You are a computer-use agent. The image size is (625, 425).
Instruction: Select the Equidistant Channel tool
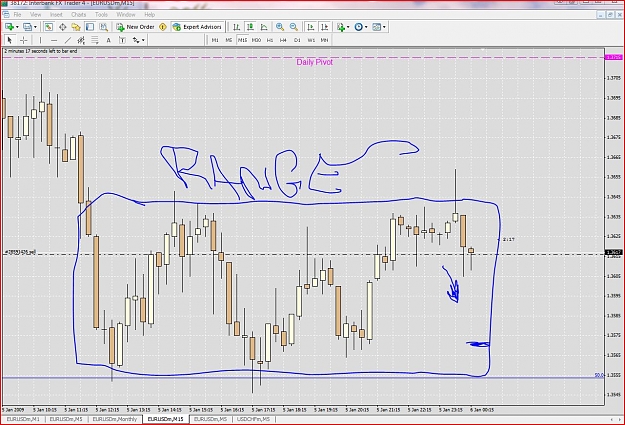point(81,40)
